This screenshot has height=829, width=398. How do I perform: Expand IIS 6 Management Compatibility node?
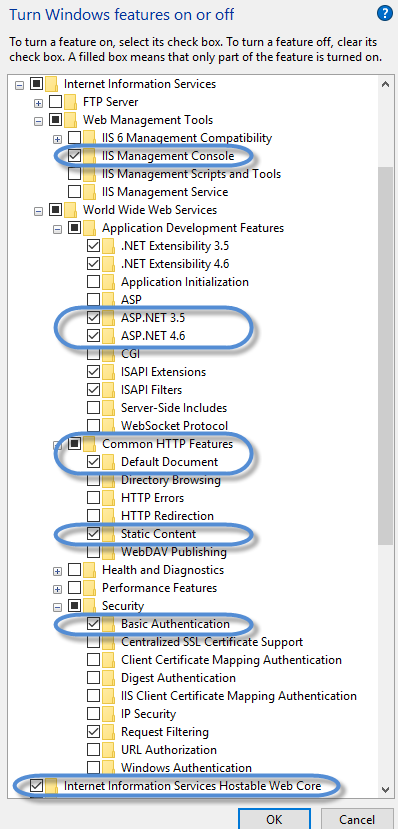[x=58, y=139]
